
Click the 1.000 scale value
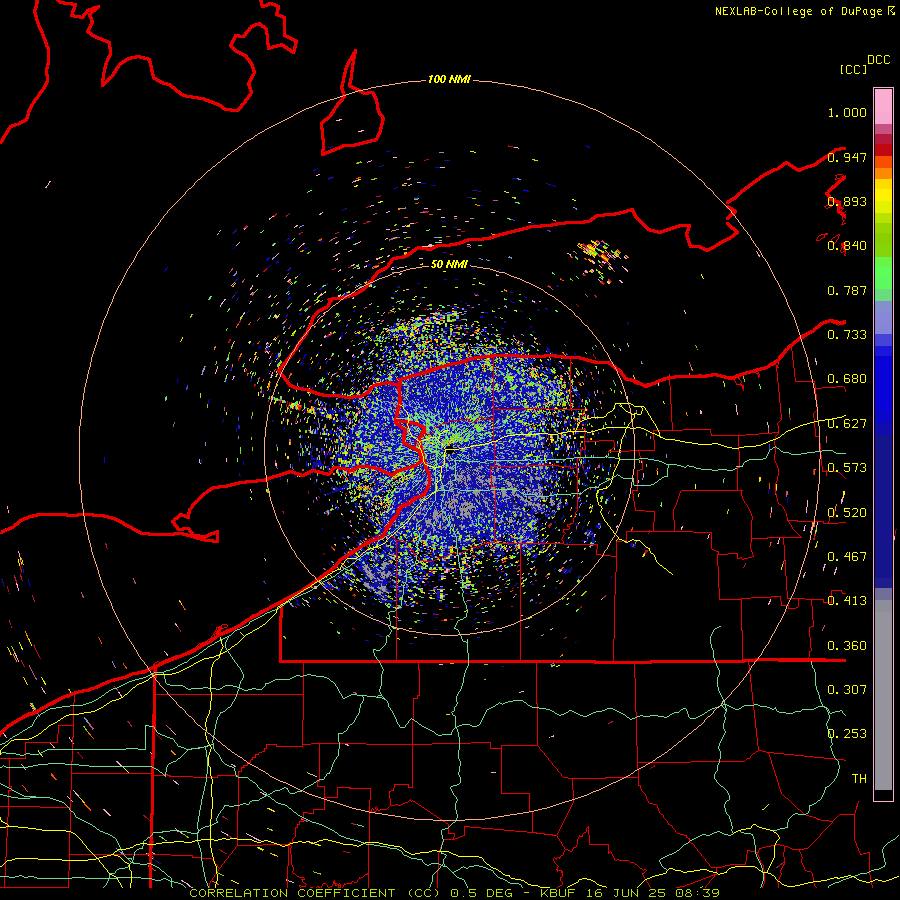coord(847,112)
